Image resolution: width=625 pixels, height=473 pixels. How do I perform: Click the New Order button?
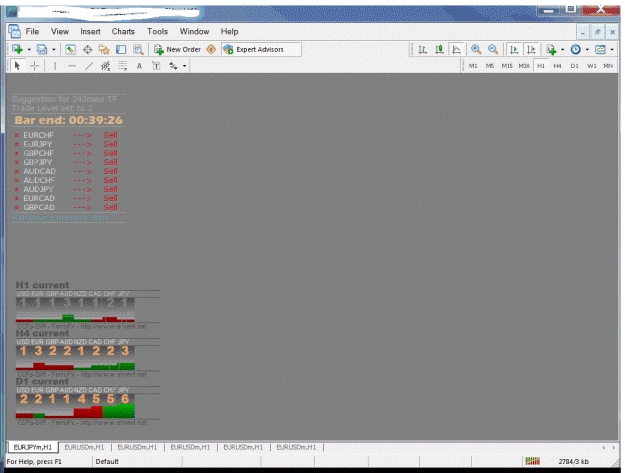click(177, 49)
